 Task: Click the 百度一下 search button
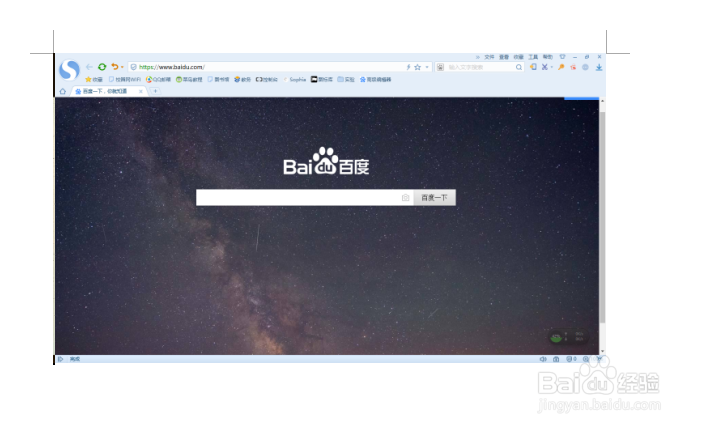(435, 198)
